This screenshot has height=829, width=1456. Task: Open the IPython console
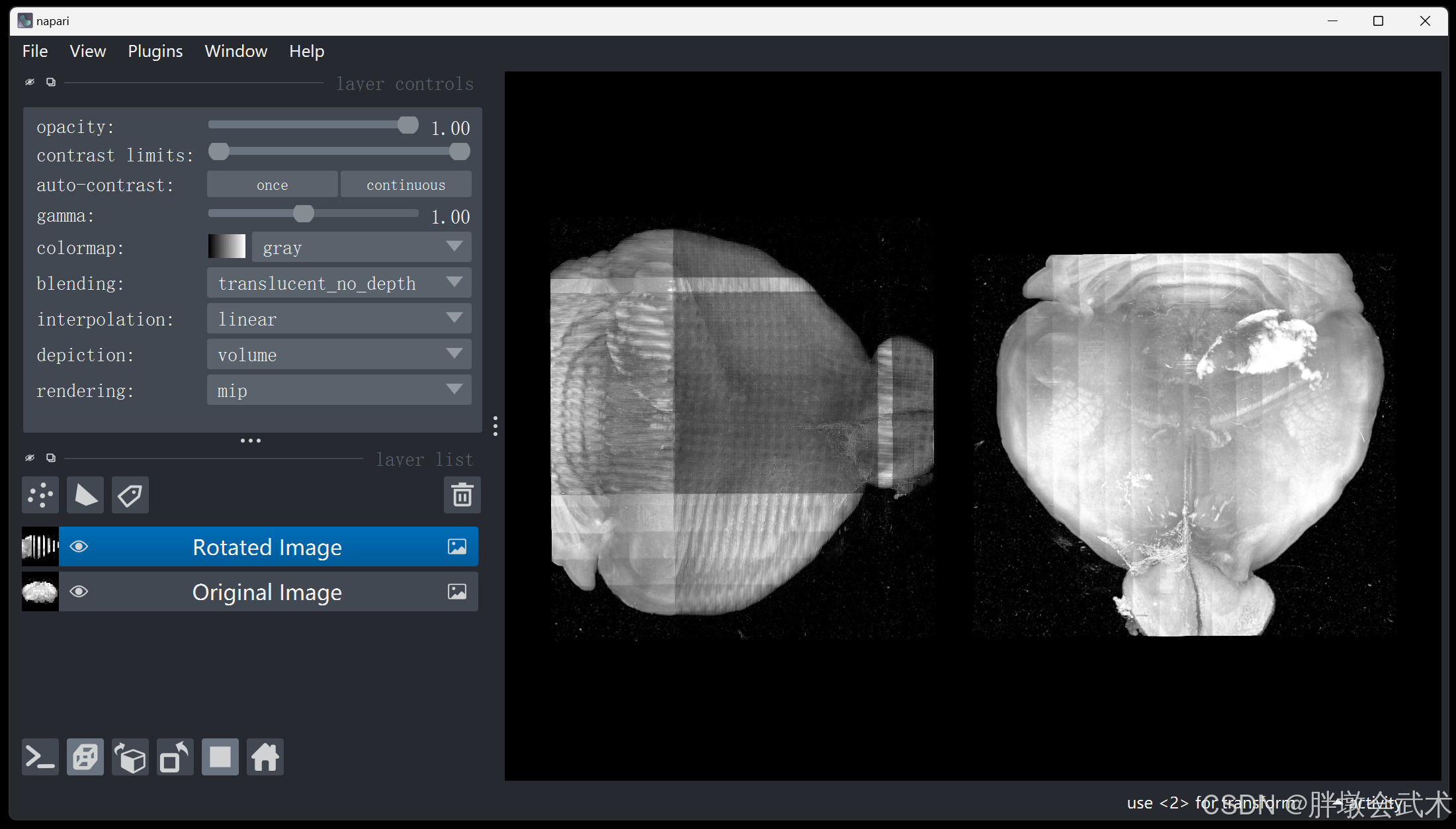click(40, 757)
